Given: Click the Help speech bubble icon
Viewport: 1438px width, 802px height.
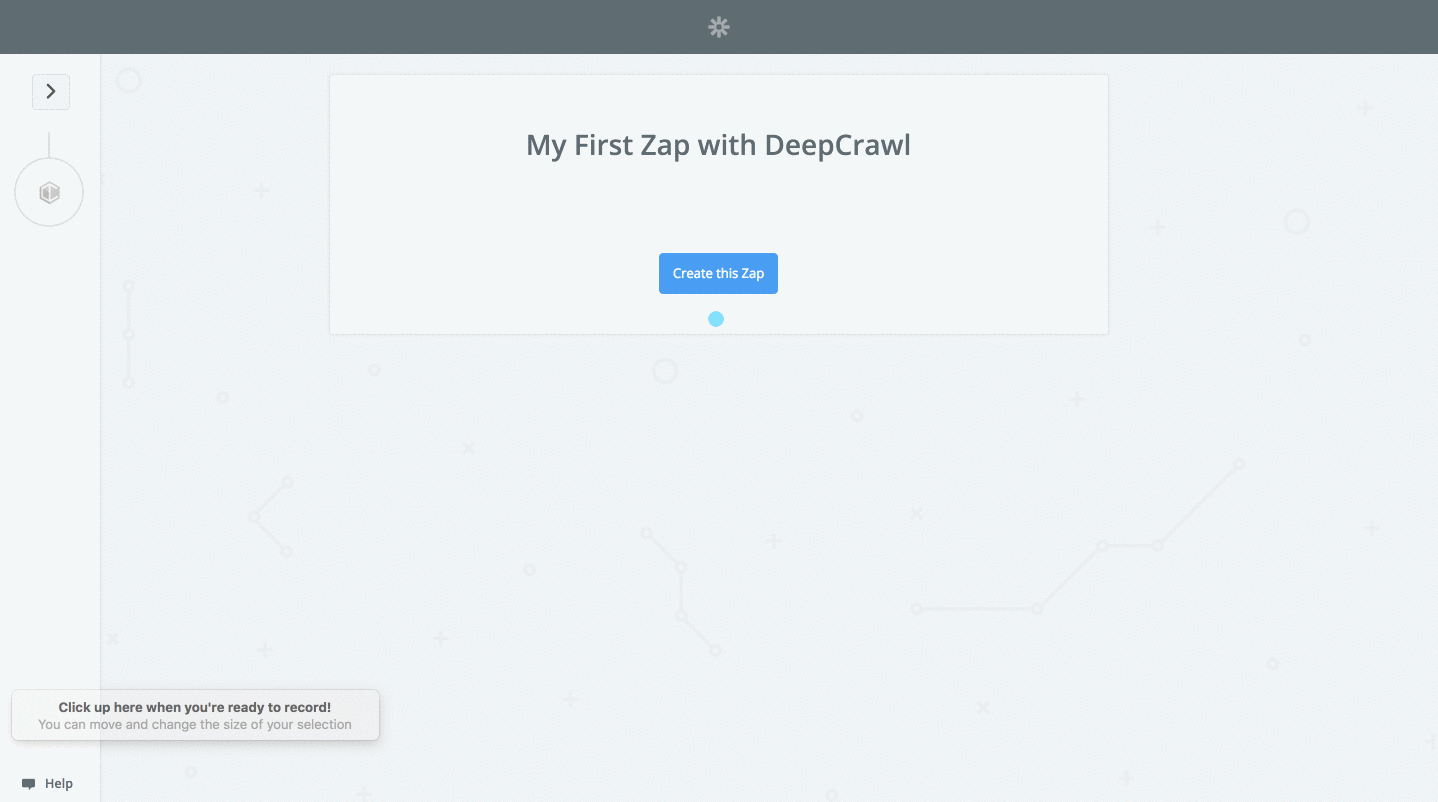Looking at the screenshot, I should (x=29, y=784).
